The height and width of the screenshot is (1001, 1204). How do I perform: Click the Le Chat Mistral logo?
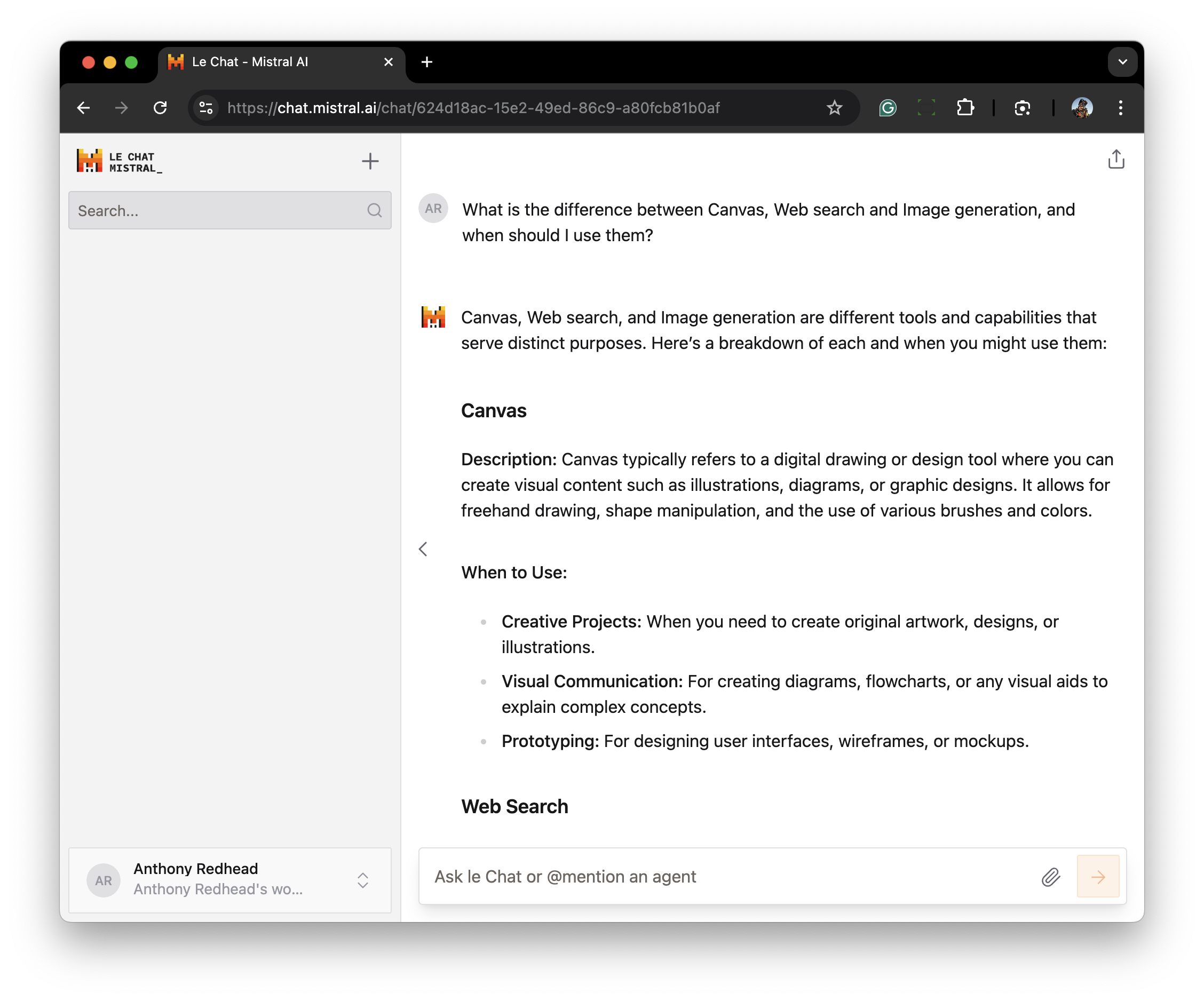(120, 161)
